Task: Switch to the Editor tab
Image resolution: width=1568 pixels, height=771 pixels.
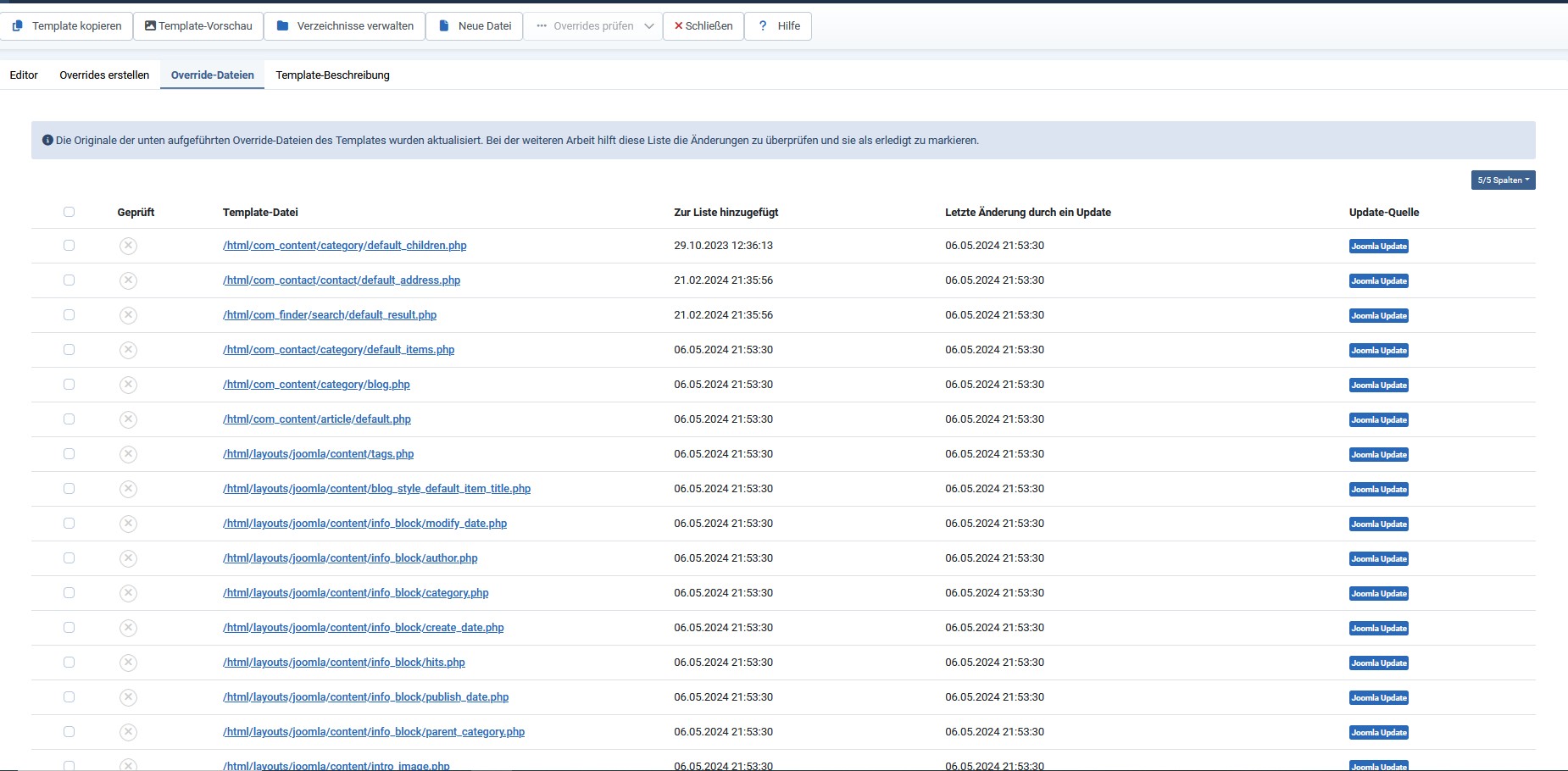Action: [24, 75]
